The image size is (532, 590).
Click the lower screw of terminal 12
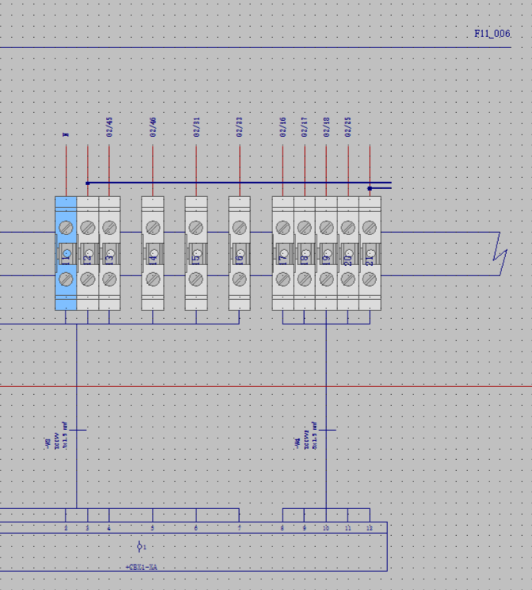click(x=88, y=279)
